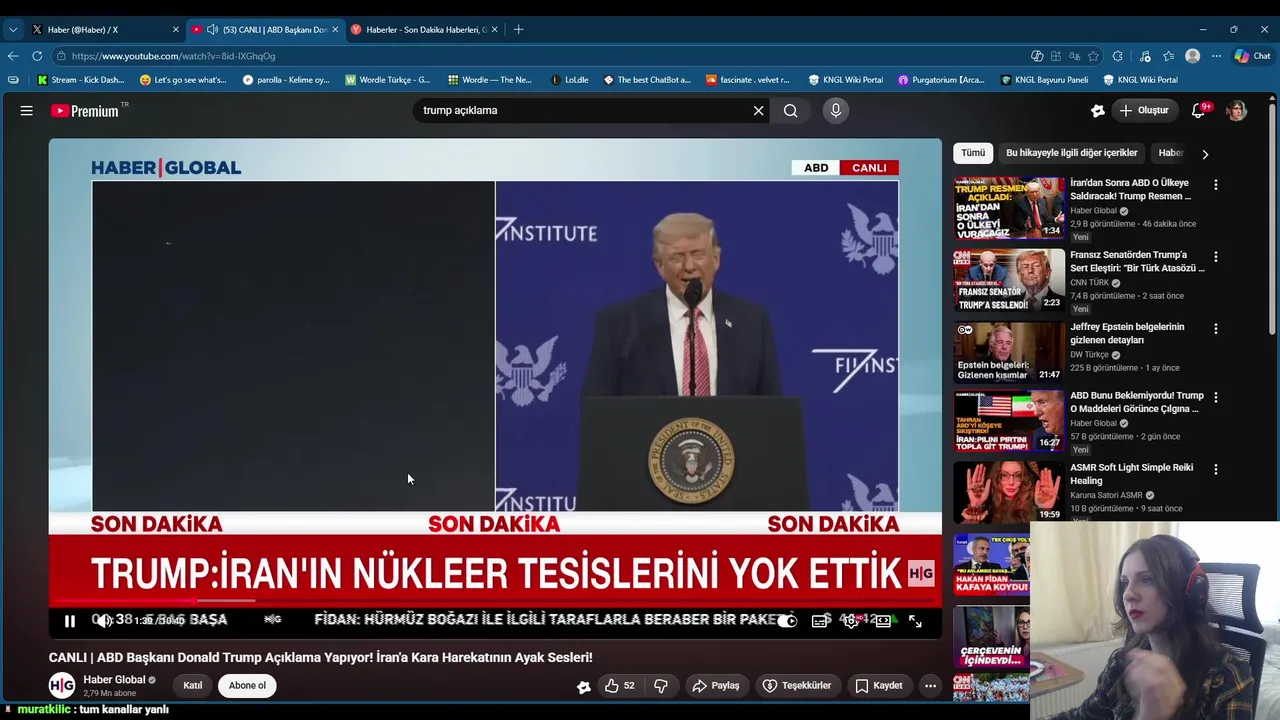
Task: Switch the player to theater mode
Action: [x=883, y=621]
